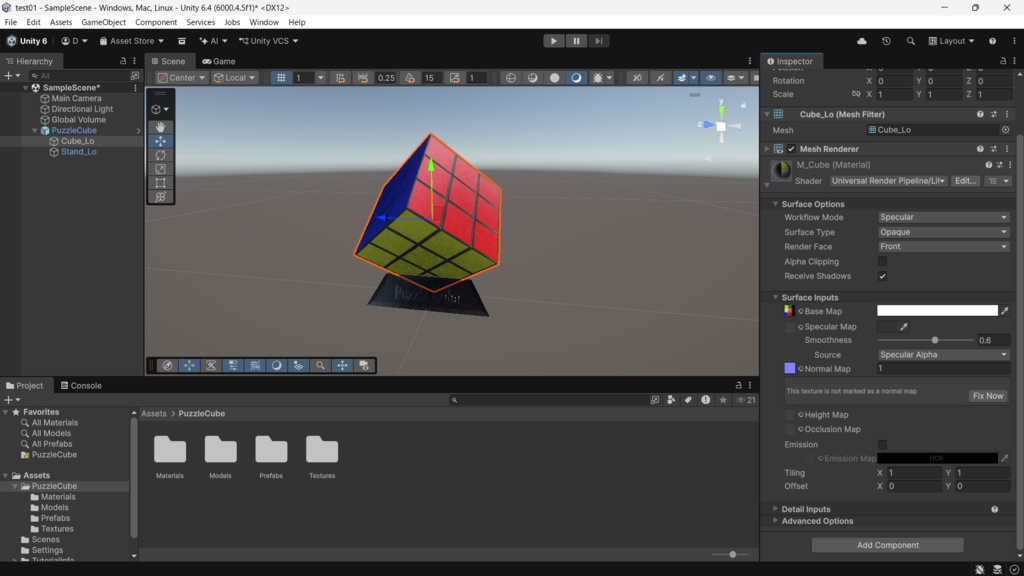1024x576 pixels.
Task: Open the AI toolbar button
Action: coord(213,40)
